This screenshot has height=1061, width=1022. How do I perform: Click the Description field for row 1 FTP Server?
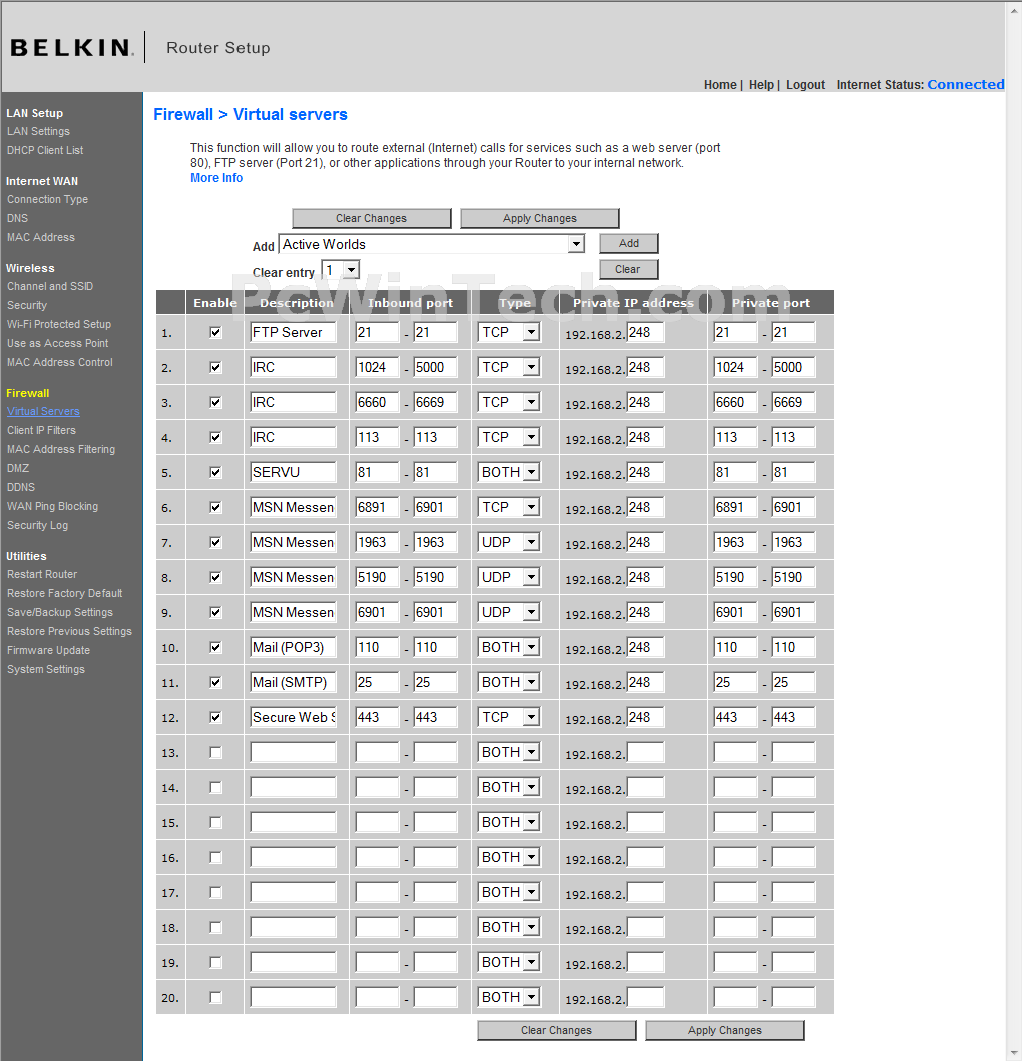coord(293,332)
